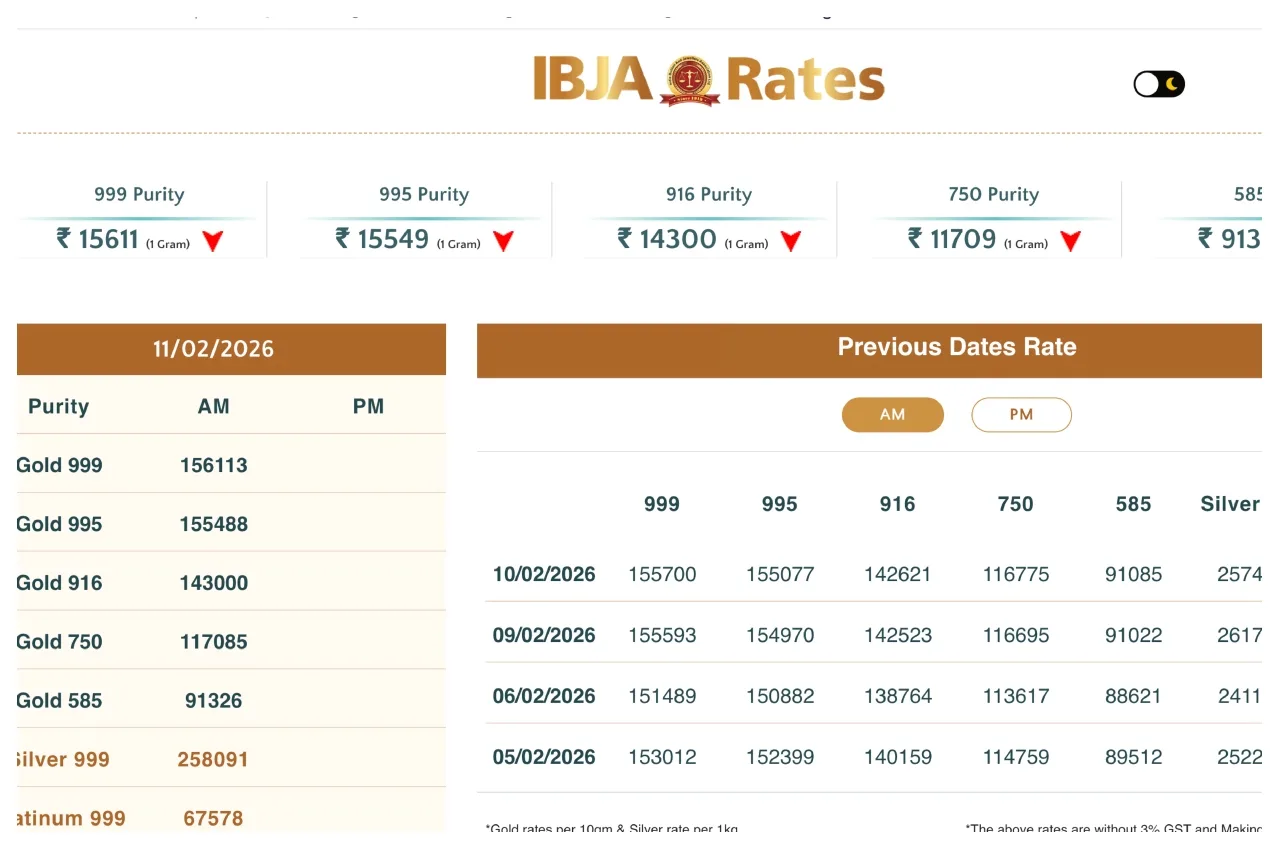Toggle the dark mode switch

[1158, 84]
